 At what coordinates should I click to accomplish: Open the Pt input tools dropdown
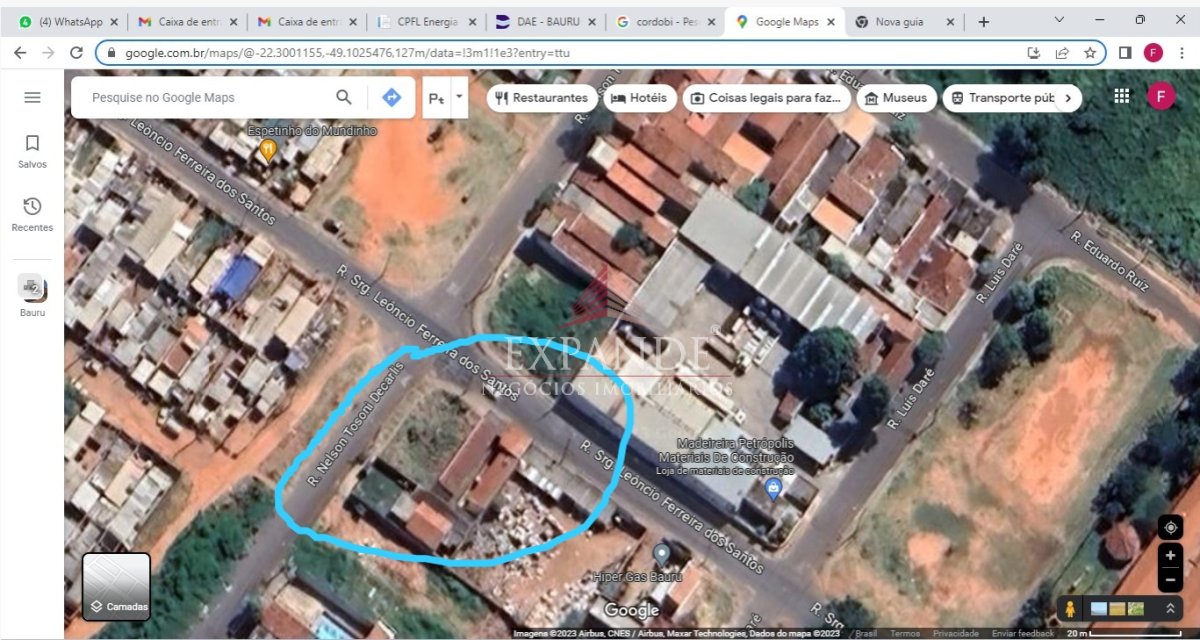click(459, 97)
